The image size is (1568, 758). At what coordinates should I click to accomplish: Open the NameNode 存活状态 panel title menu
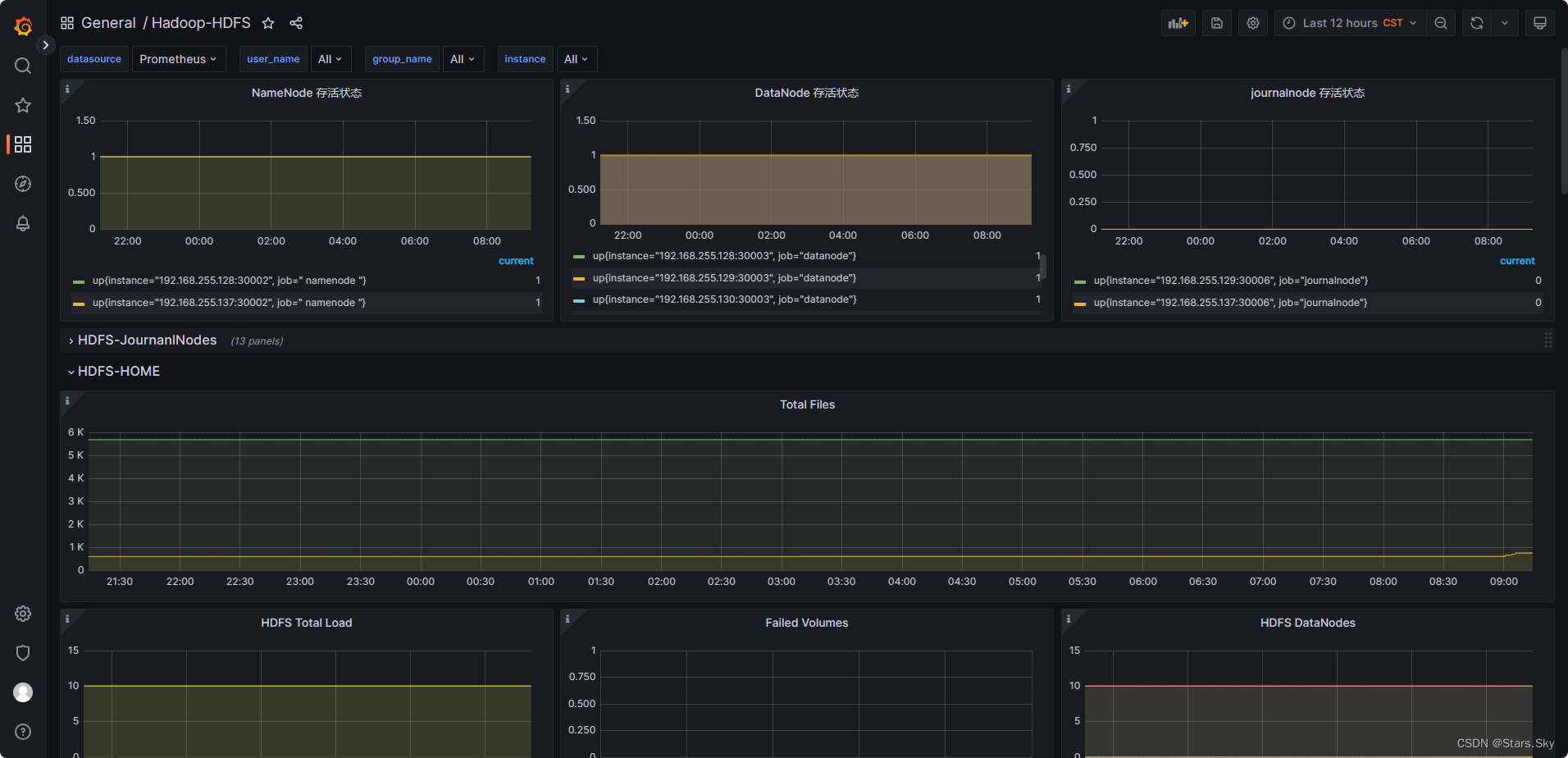click(x=307, y=93)
